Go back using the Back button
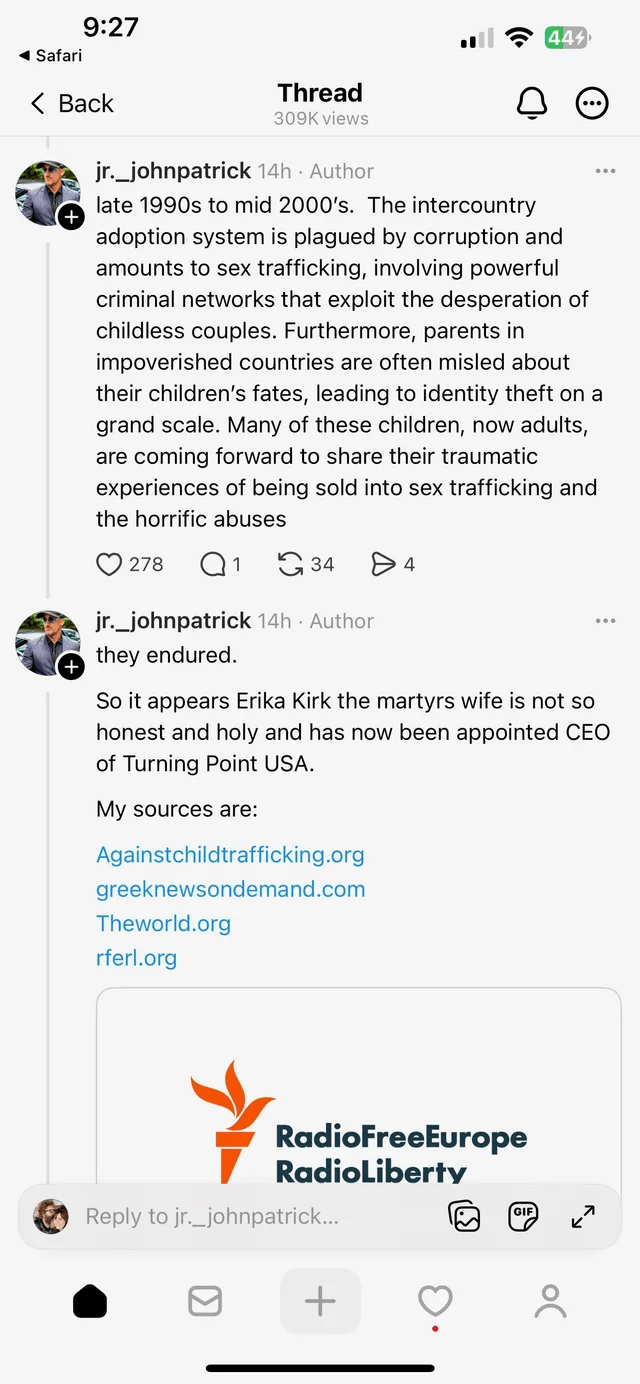The image size is (640, 1384). click(x=72, y=103)
